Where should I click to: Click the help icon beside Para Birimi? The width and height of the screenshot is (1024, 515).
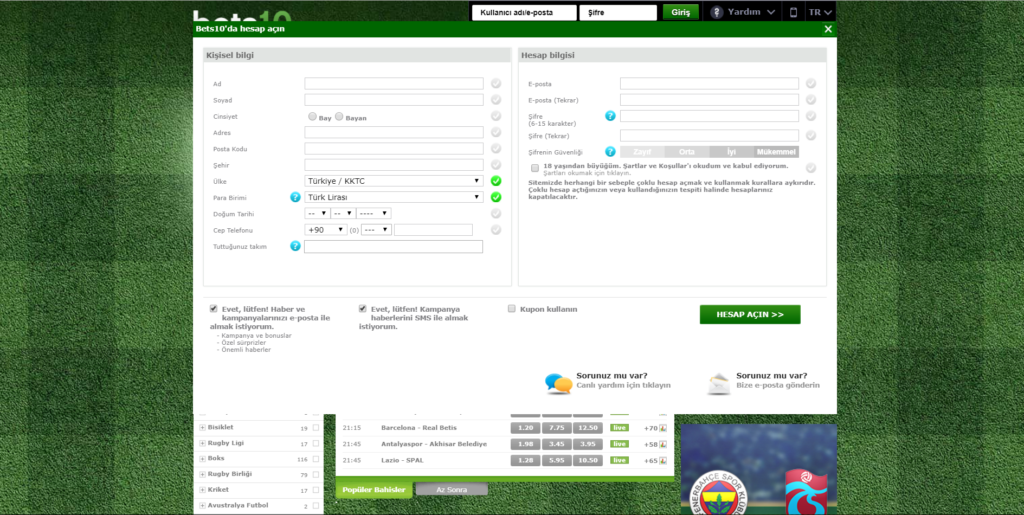(x=295, y=197)
